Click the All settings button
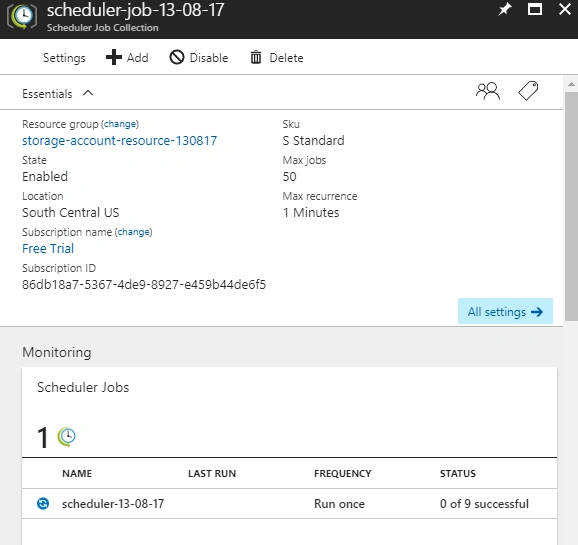The height and width of the screenshot is (545, 578). tap(505, 311)
